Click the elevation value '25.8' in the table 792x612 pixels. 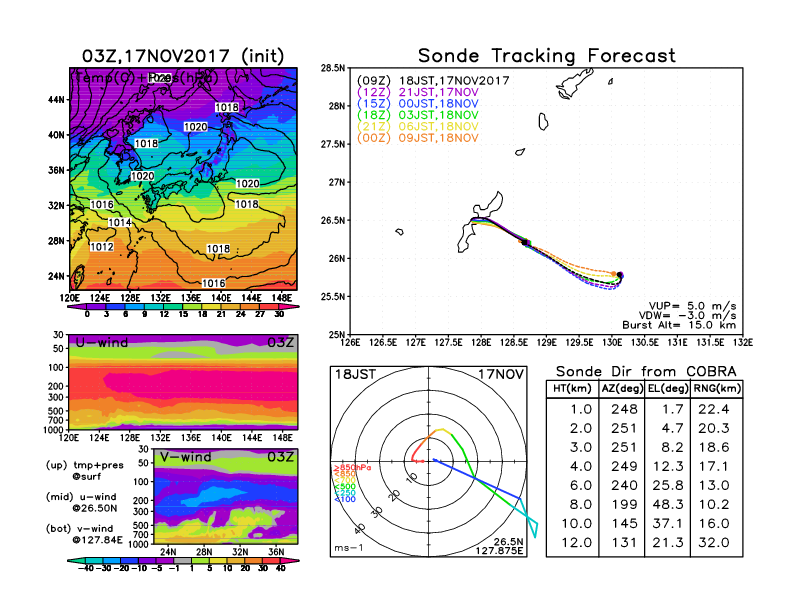pos(668,485)
